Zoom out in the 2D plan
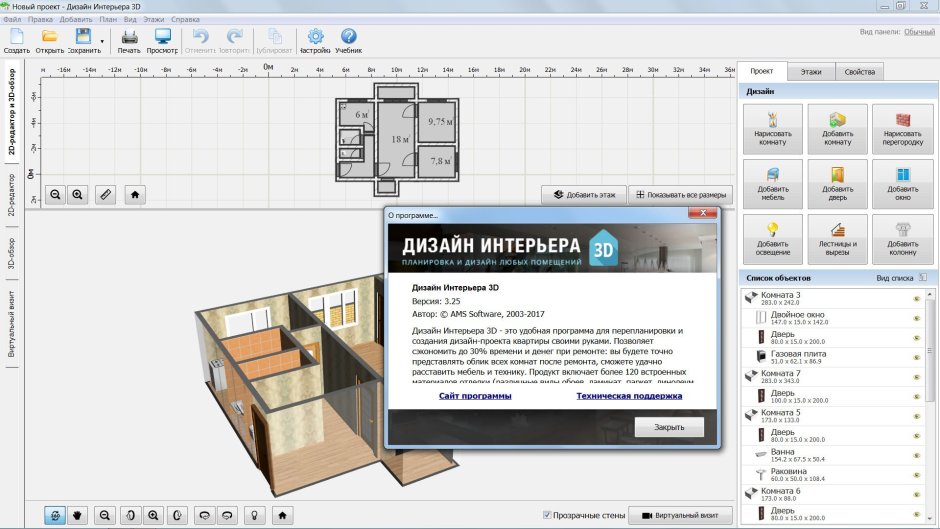The image size is (940, 529). [x=55, y=194]
